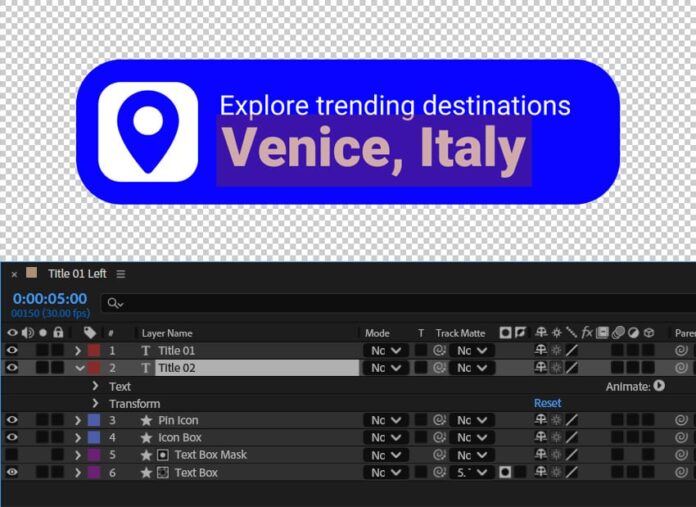The height and width of the screenshot is (507, 696).
Task: Click the track matte pick whip for Text Box
Action: coord(439,473)
